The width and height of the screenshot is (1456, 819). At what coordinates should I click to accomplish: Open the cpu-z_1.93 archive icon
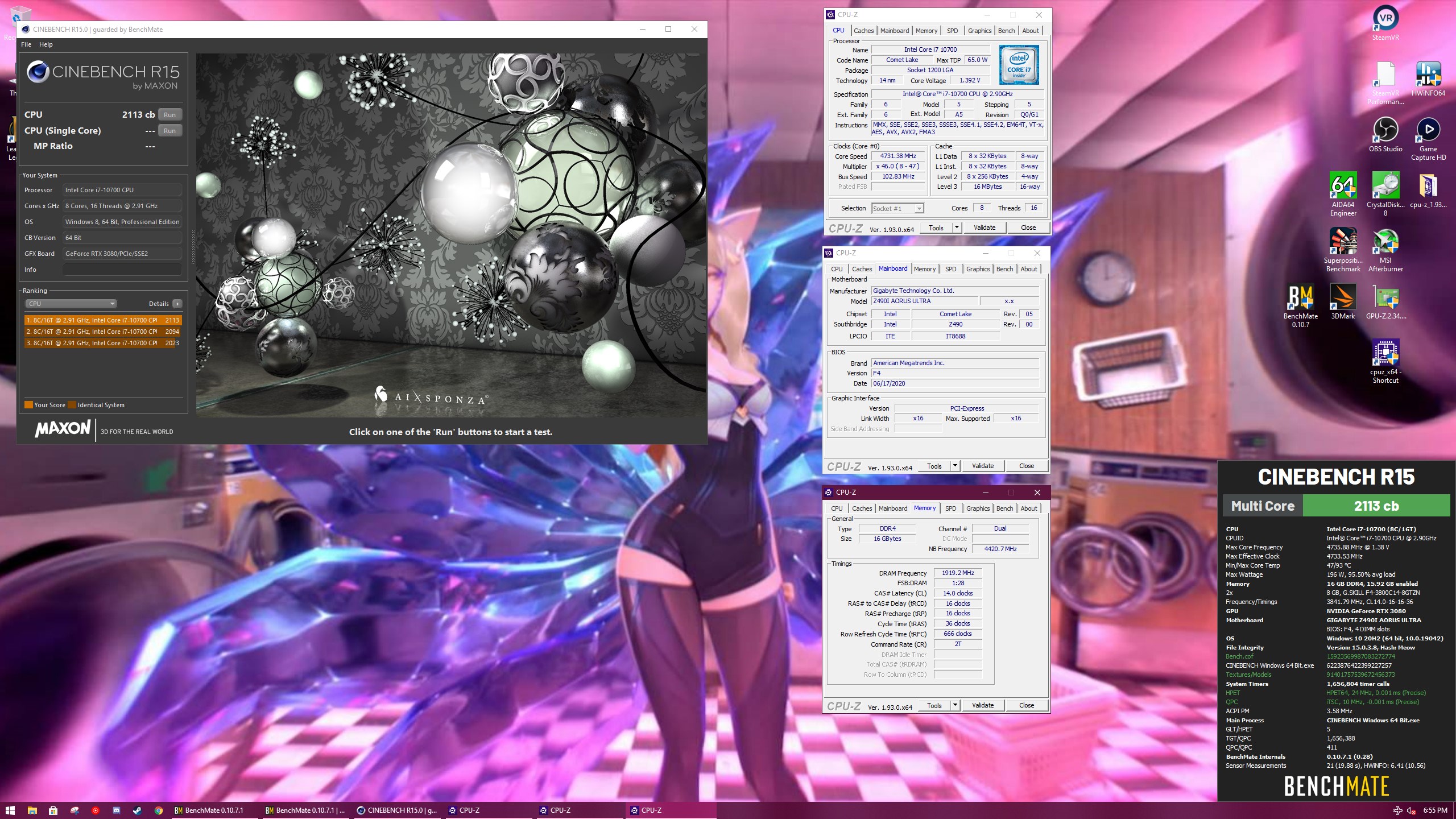coord(1428,190)
